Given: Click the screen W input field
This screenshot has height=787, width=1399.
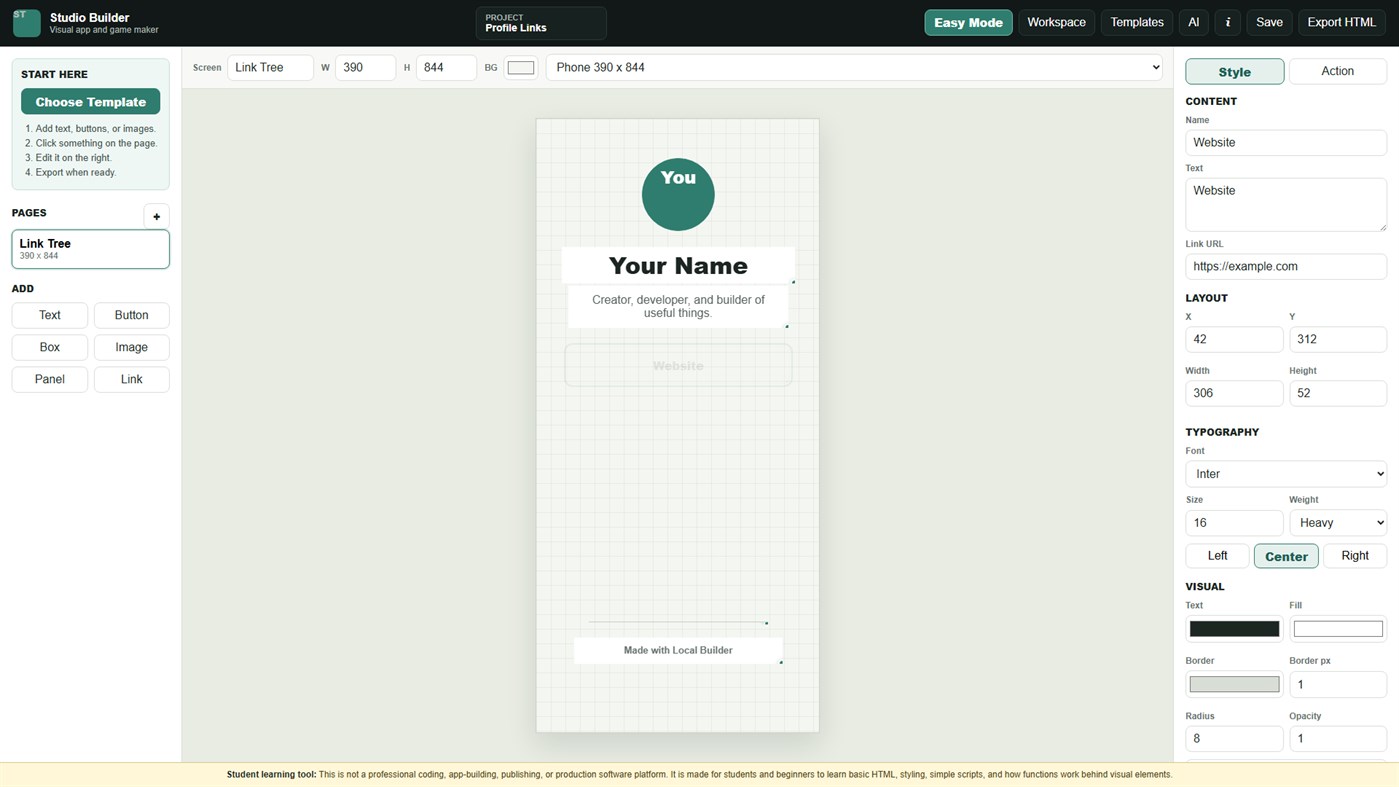Looking at the screenshot, I should click(x=365, y=67).
